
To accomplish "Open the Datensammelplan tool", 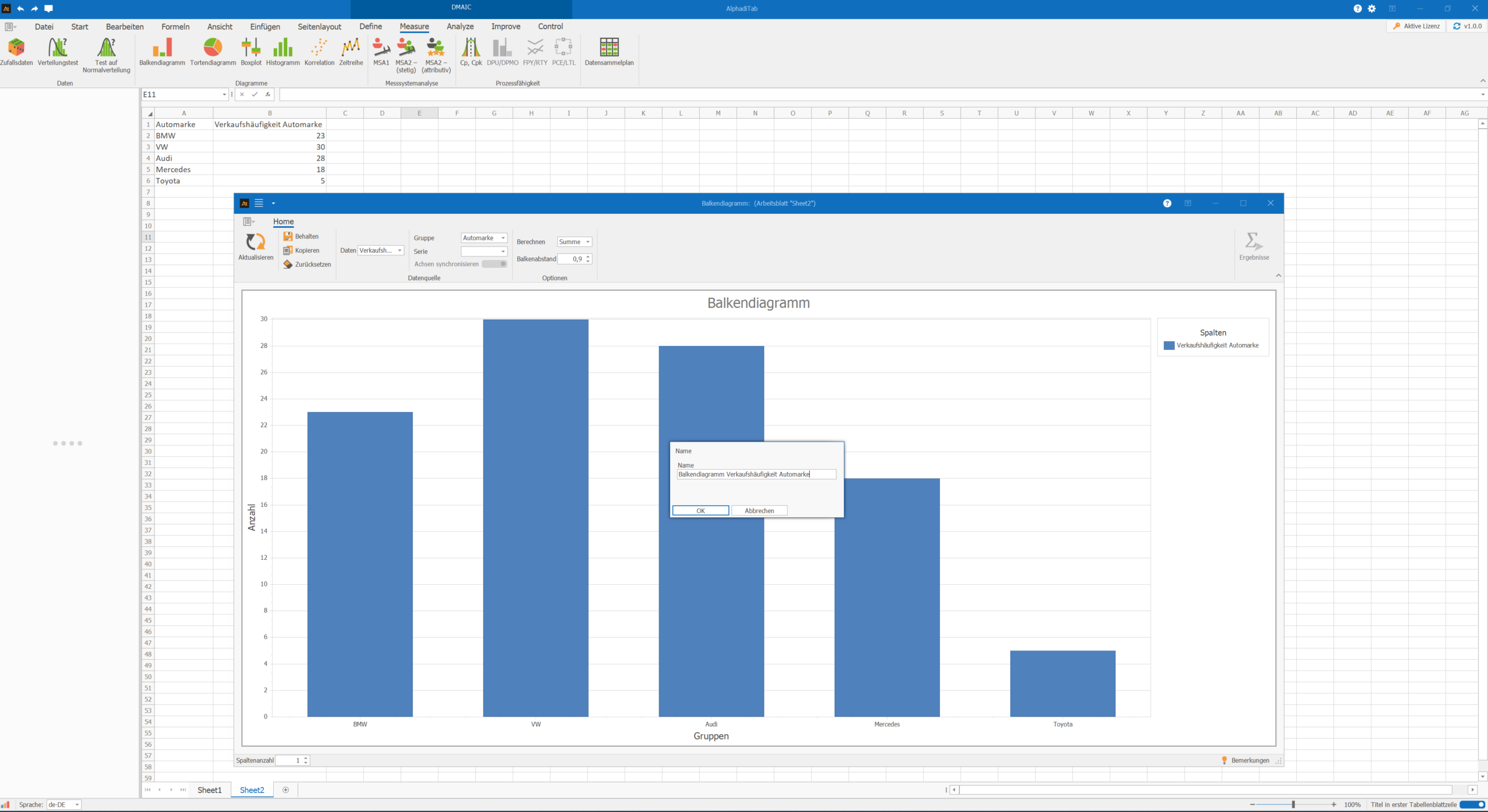I will 609,48.
